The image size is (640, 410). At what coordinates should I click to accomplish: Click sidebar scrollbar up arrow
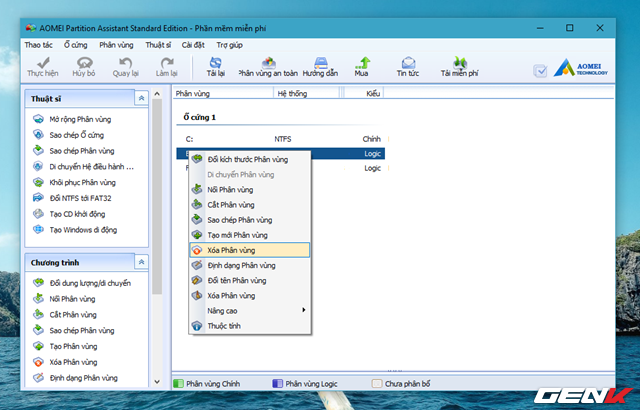pos(157,94)
